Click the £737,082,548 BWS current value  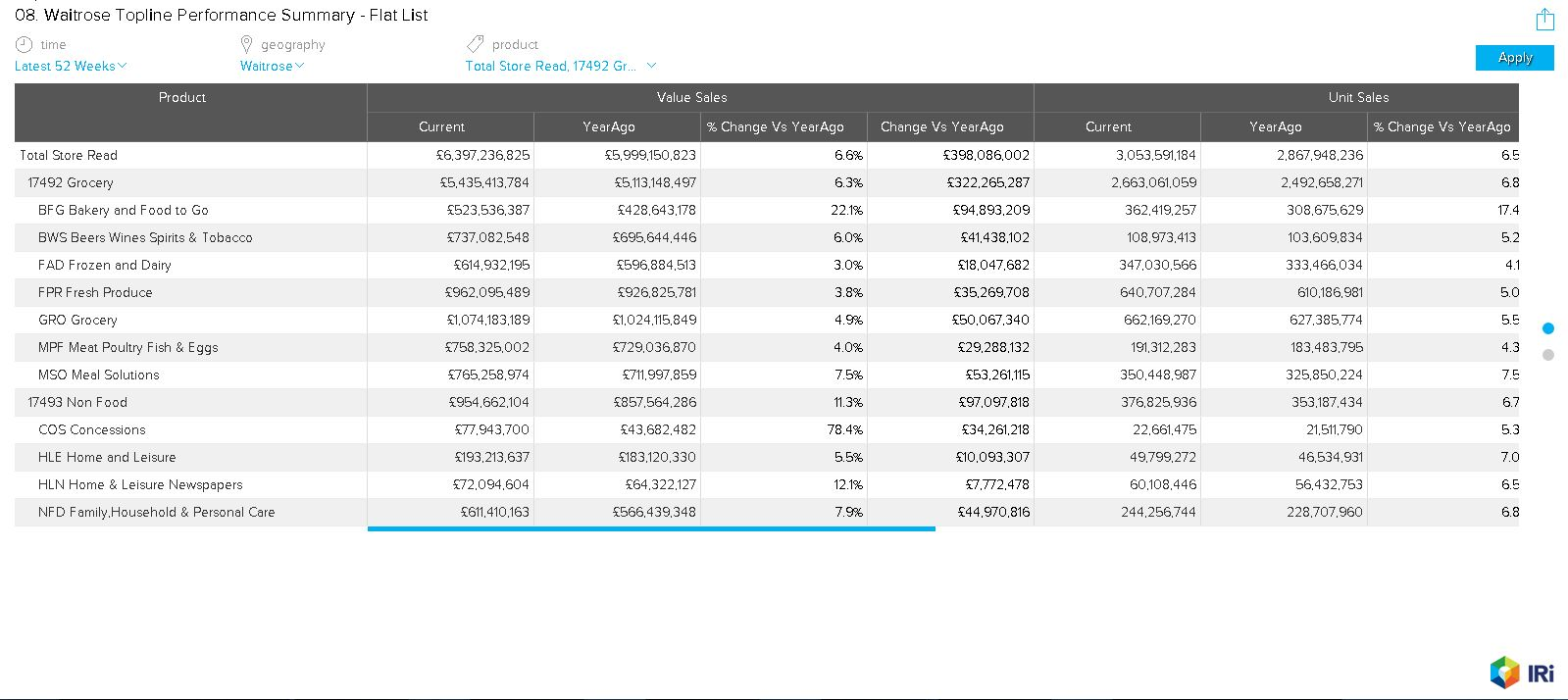tap(450, 237)
